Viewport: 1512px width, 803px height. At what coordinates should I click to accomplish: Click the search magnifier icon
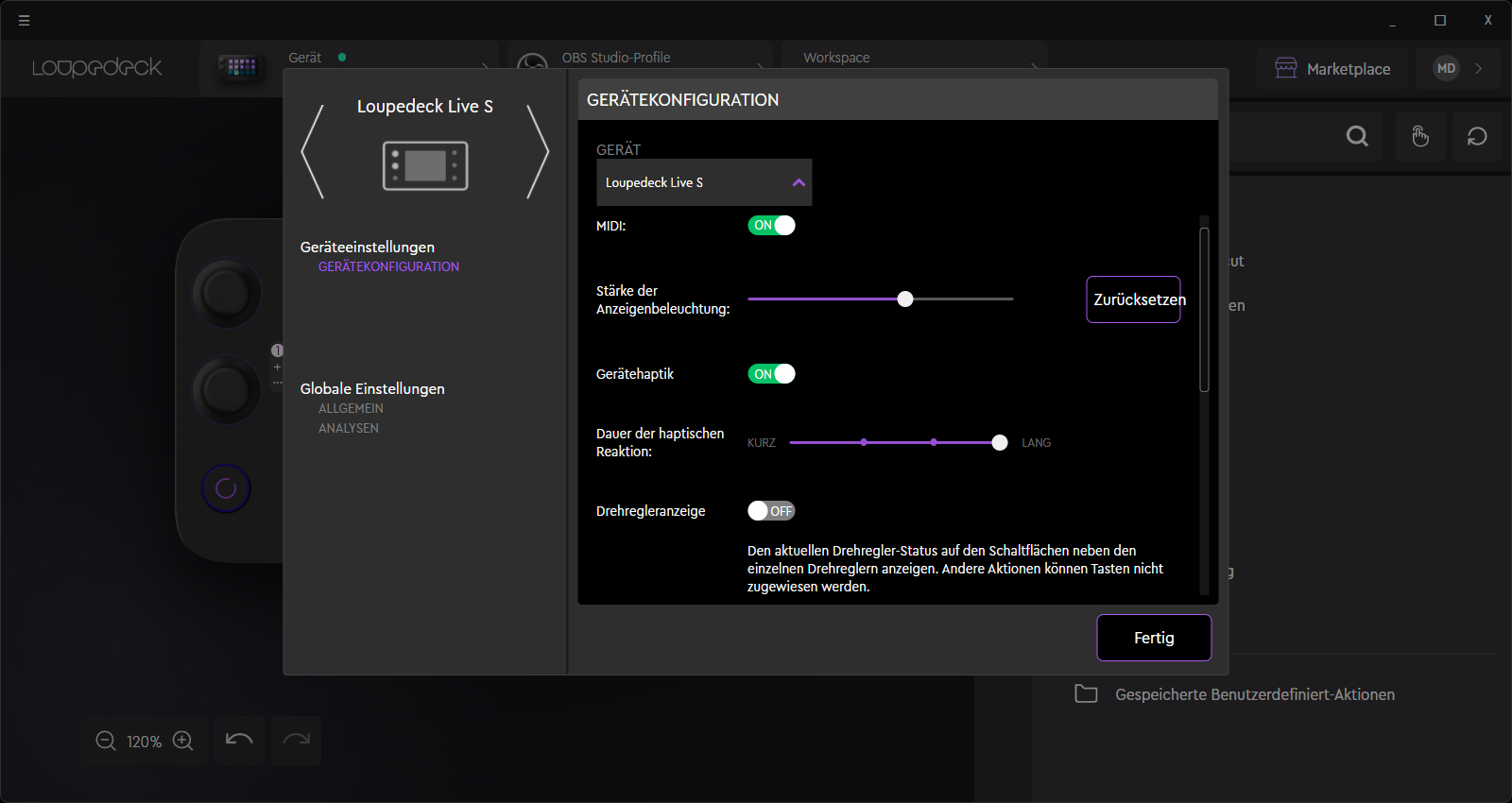[1357, 136]
